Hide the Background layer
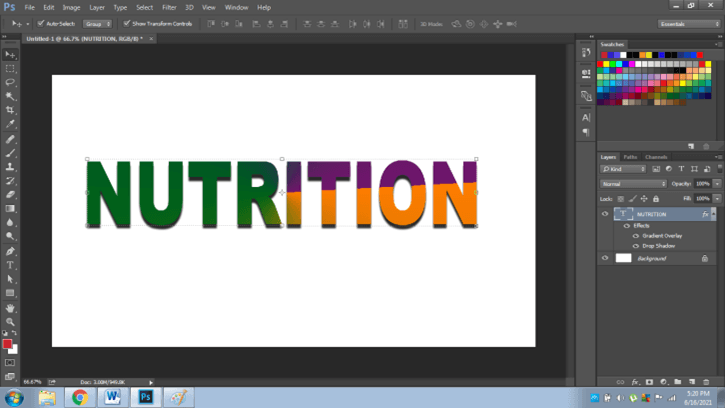This screenshot has height=408, width=725. point(605,258)
